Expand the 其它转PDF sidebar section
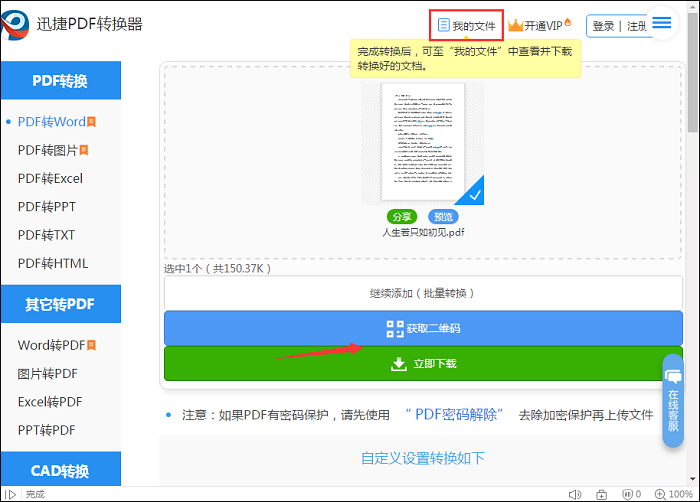This screenshot has height=502, width=700. [x=60, y=305]
